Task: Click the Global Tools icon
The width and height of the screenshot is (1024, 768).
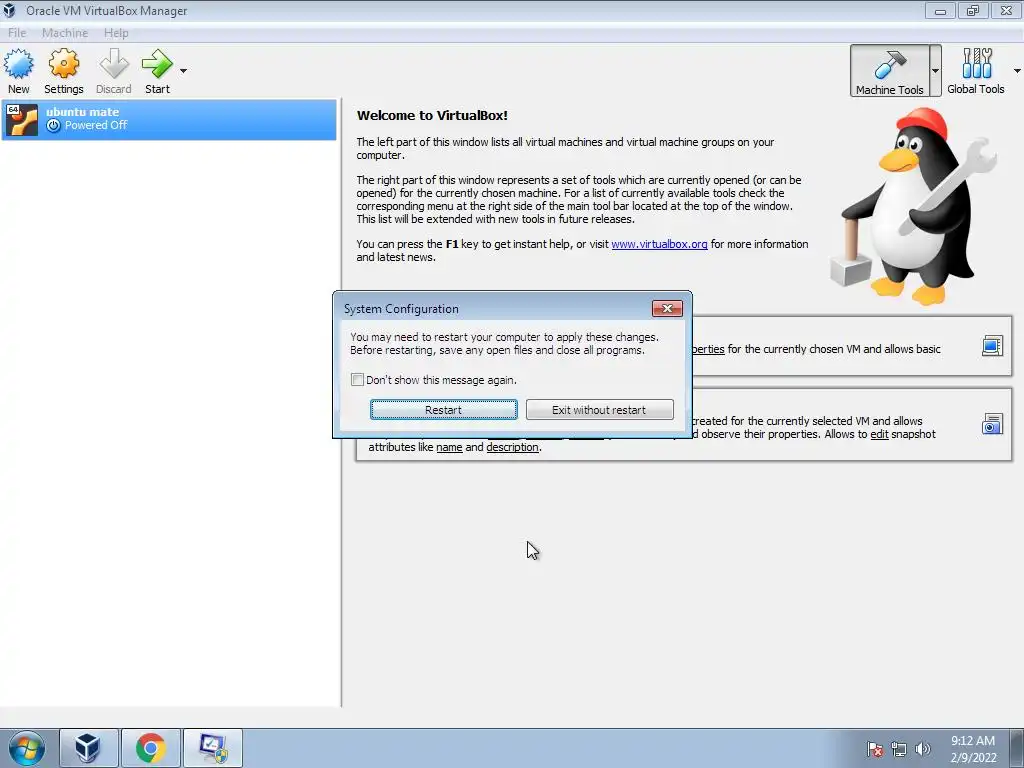Action: click(976, 71)
